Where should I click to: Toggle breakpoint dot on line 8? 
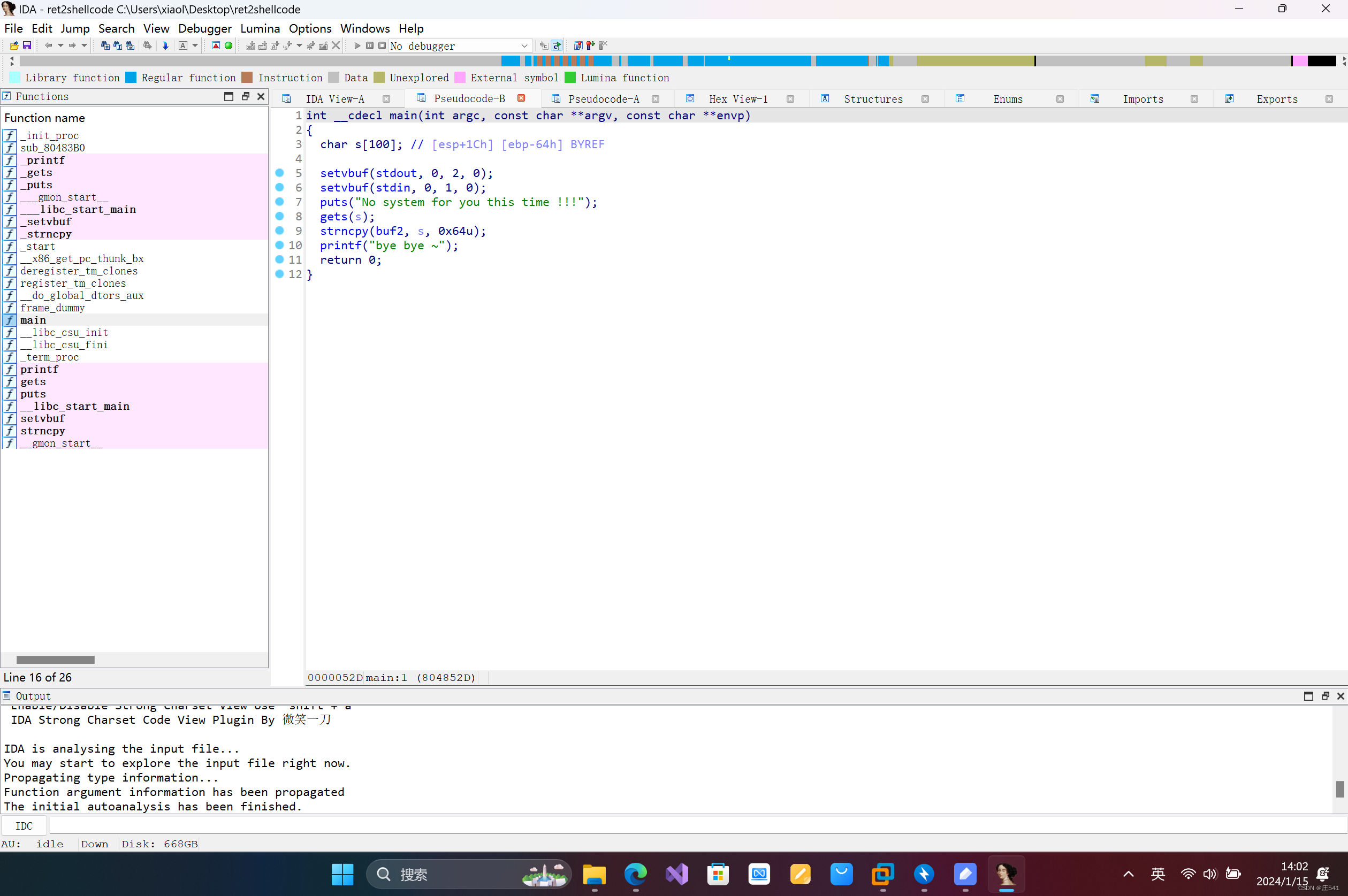coord(279,216)
